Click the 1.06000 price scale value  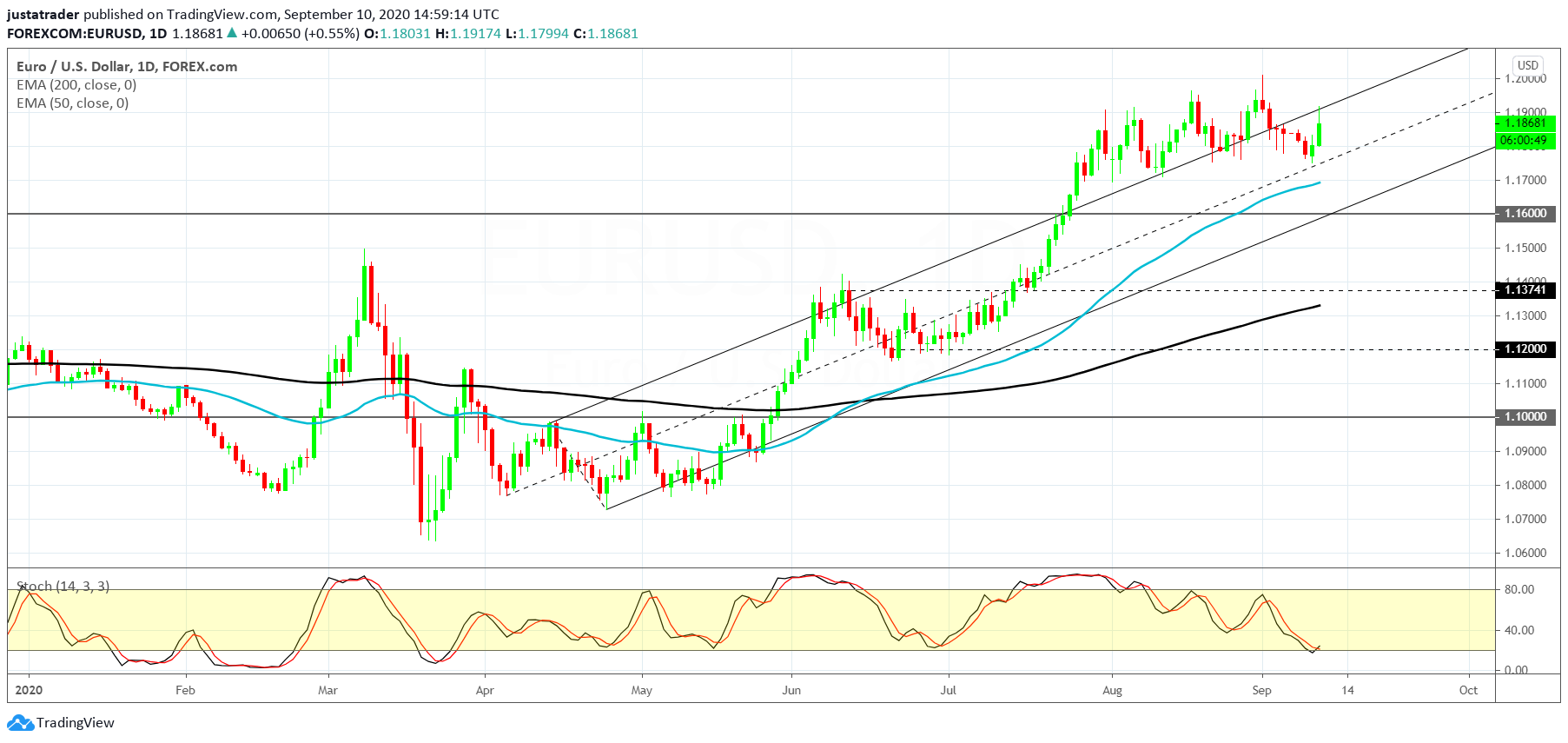1525,553
